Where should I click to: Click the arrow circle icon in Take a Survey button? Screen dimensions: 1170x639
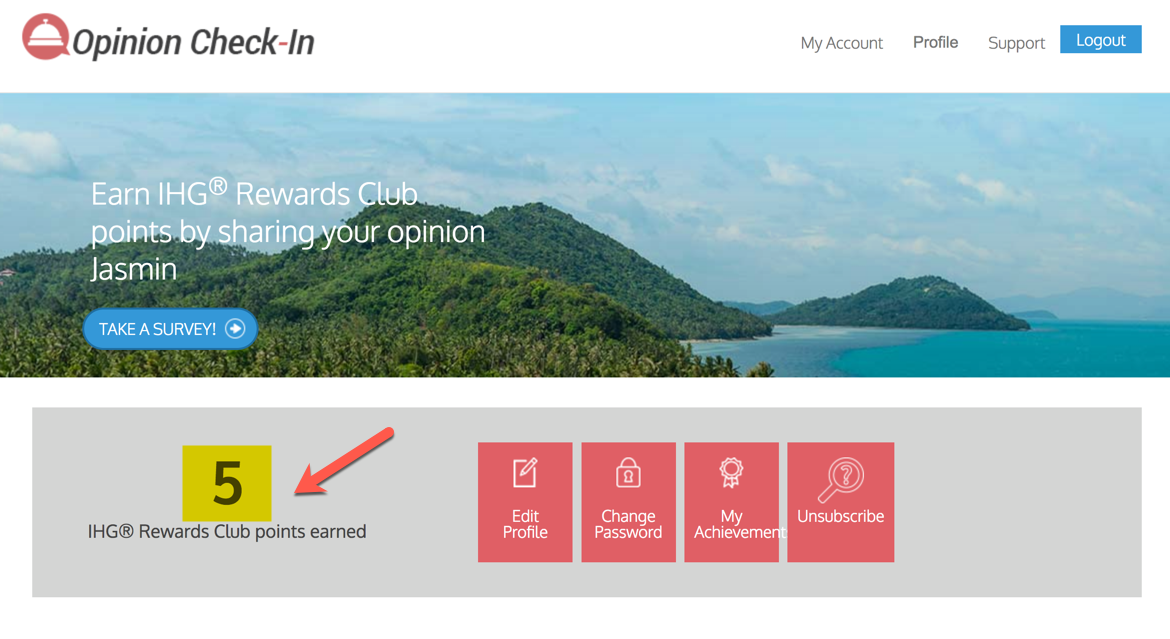point(235,328)
